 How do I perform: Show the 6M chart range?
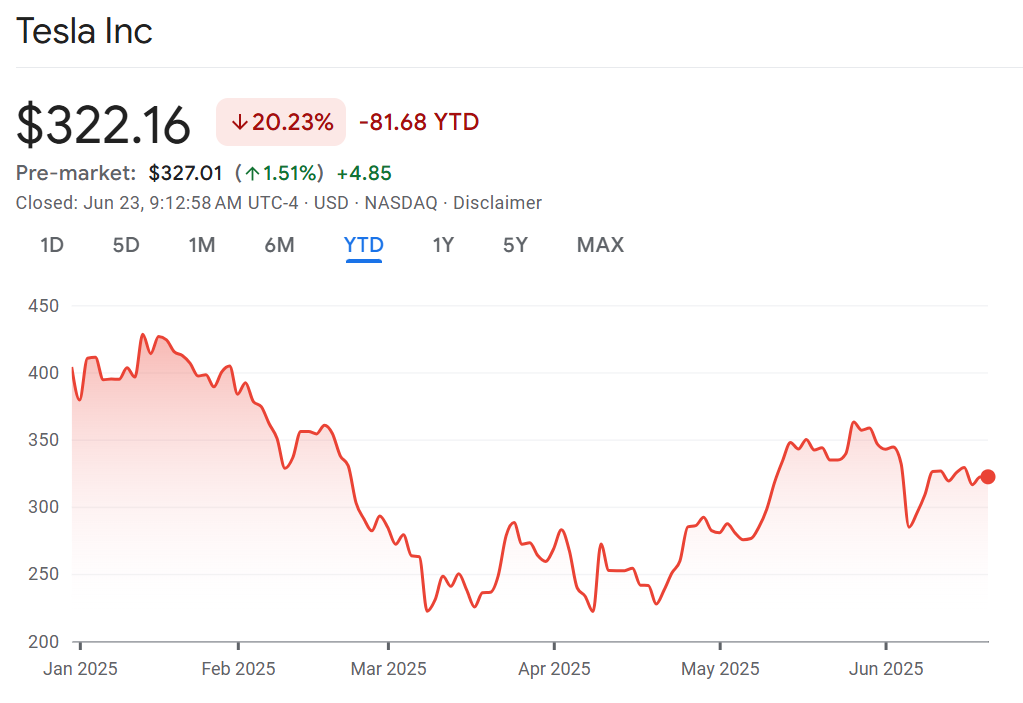coord(279,245)
